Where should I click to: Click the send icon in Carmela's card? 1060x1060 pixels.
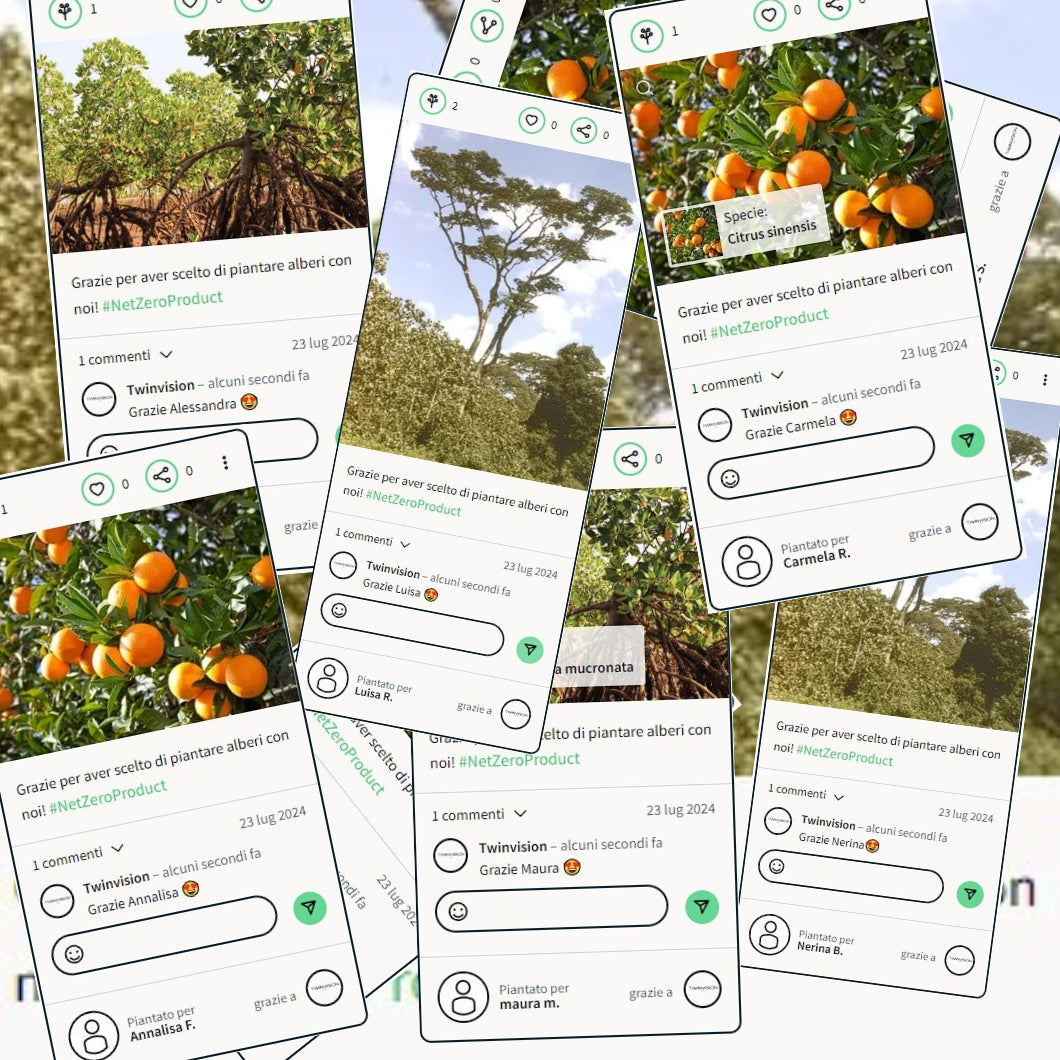(x=967, y=440)
